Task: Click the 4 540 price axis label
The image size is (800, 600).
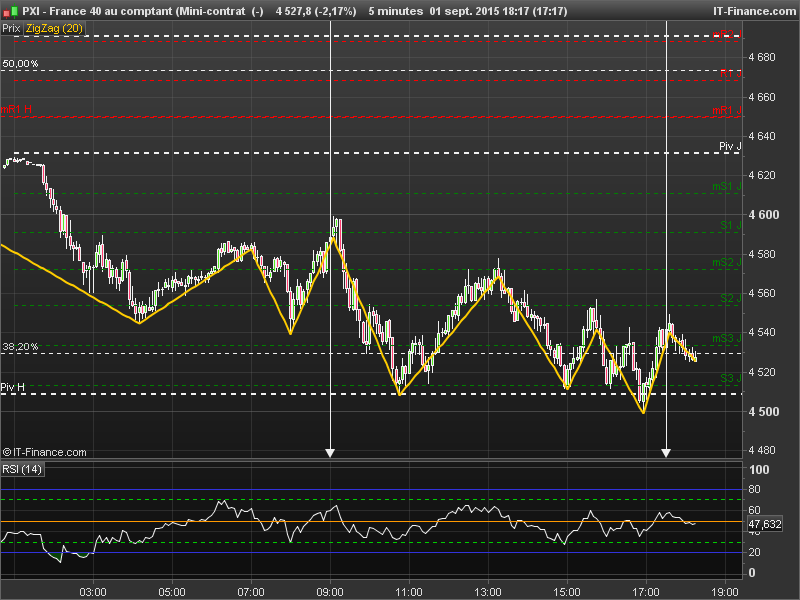Action: [762, 333]
